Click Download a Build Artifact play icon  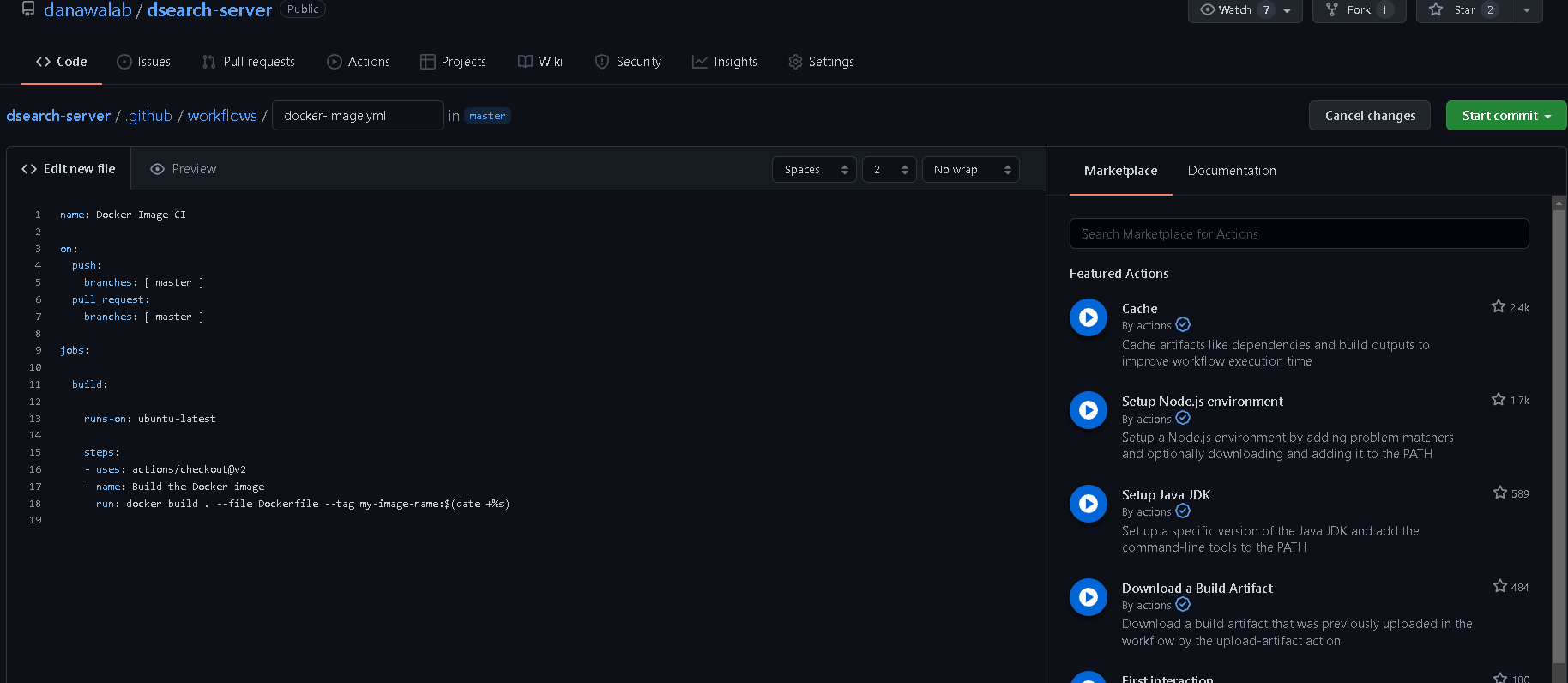click(1089, 597)
